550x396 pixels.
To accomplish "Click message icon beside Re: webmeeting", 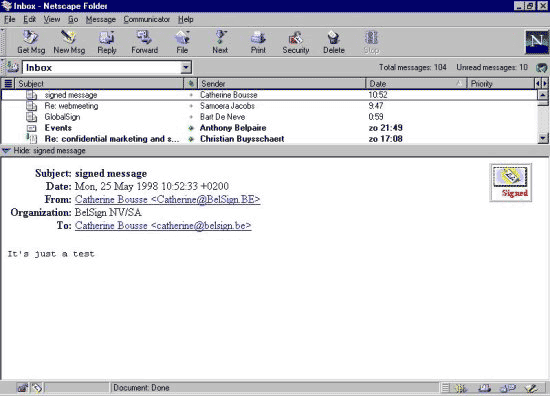I will (x=32, y=106).
